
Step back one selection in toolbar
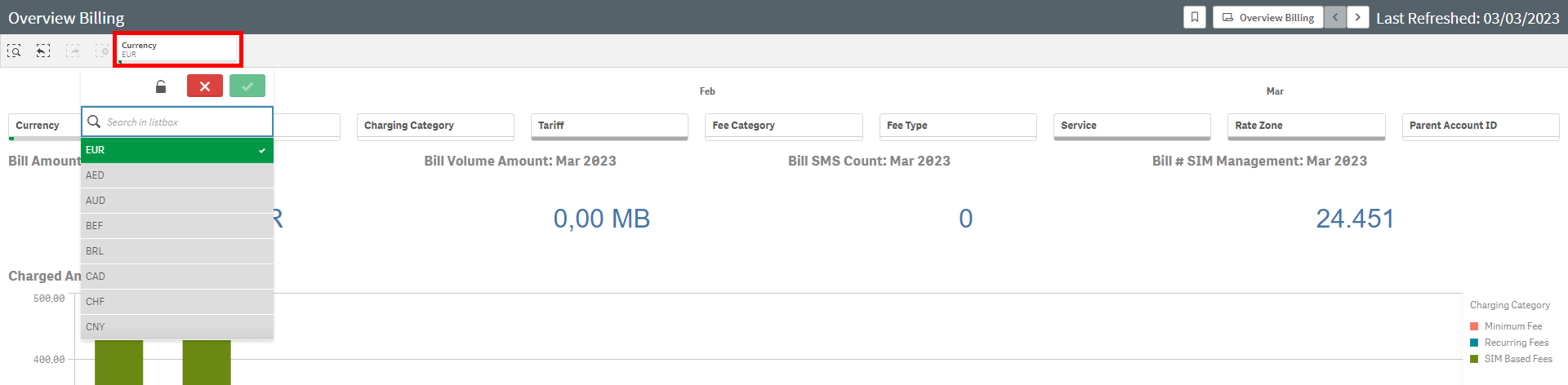(43, 51)
